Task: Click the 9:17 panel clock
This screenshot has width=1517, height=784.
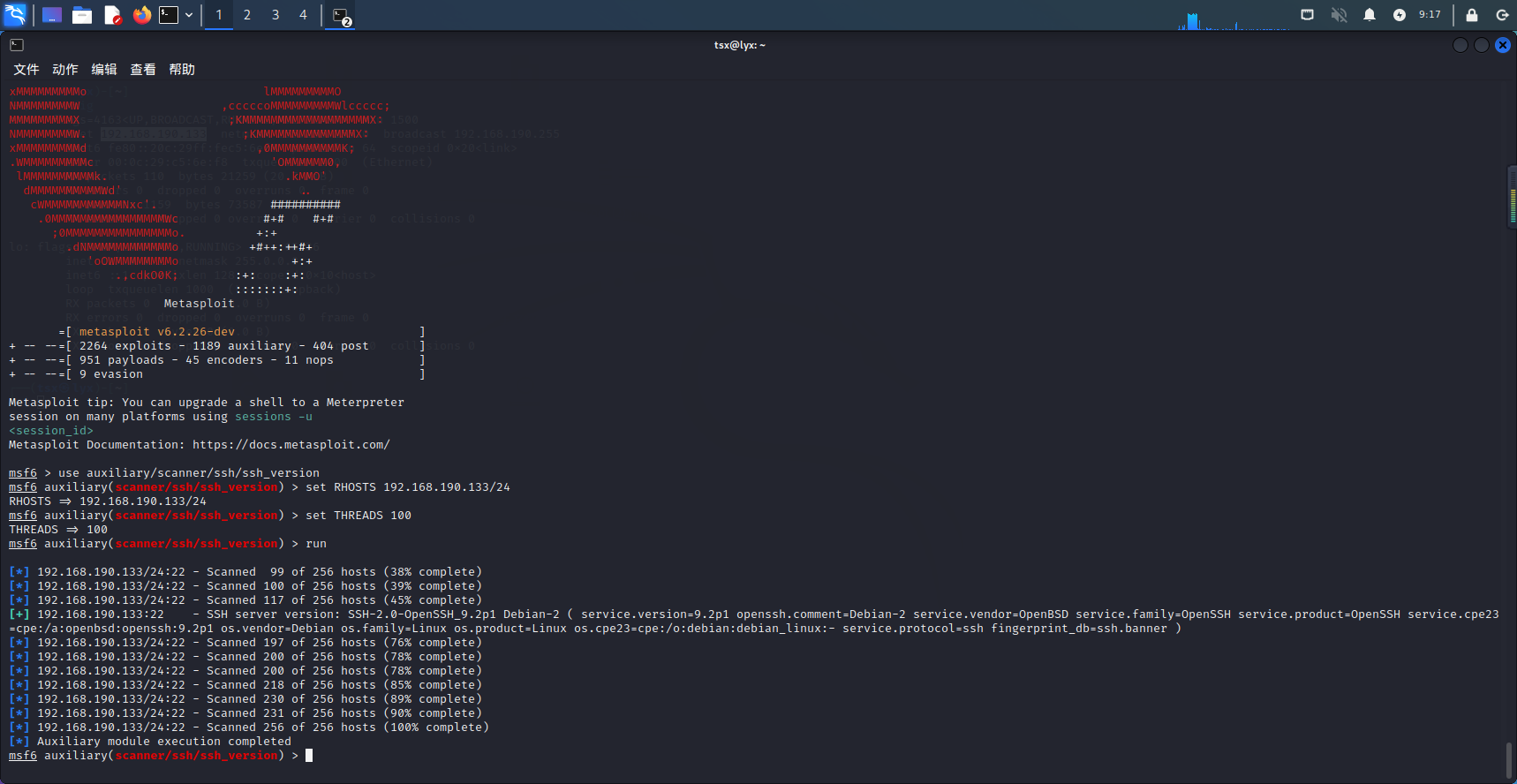Action: 1430,15
